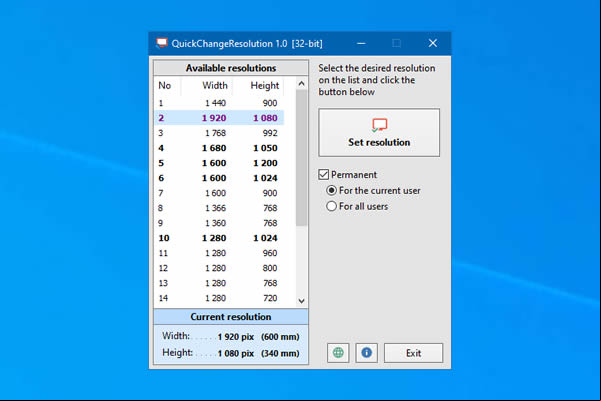The width and height of the screenshot is (601, 401).
Task: Click the resolutions list scrollbar thumb
Action: click(x=301, y=158)
